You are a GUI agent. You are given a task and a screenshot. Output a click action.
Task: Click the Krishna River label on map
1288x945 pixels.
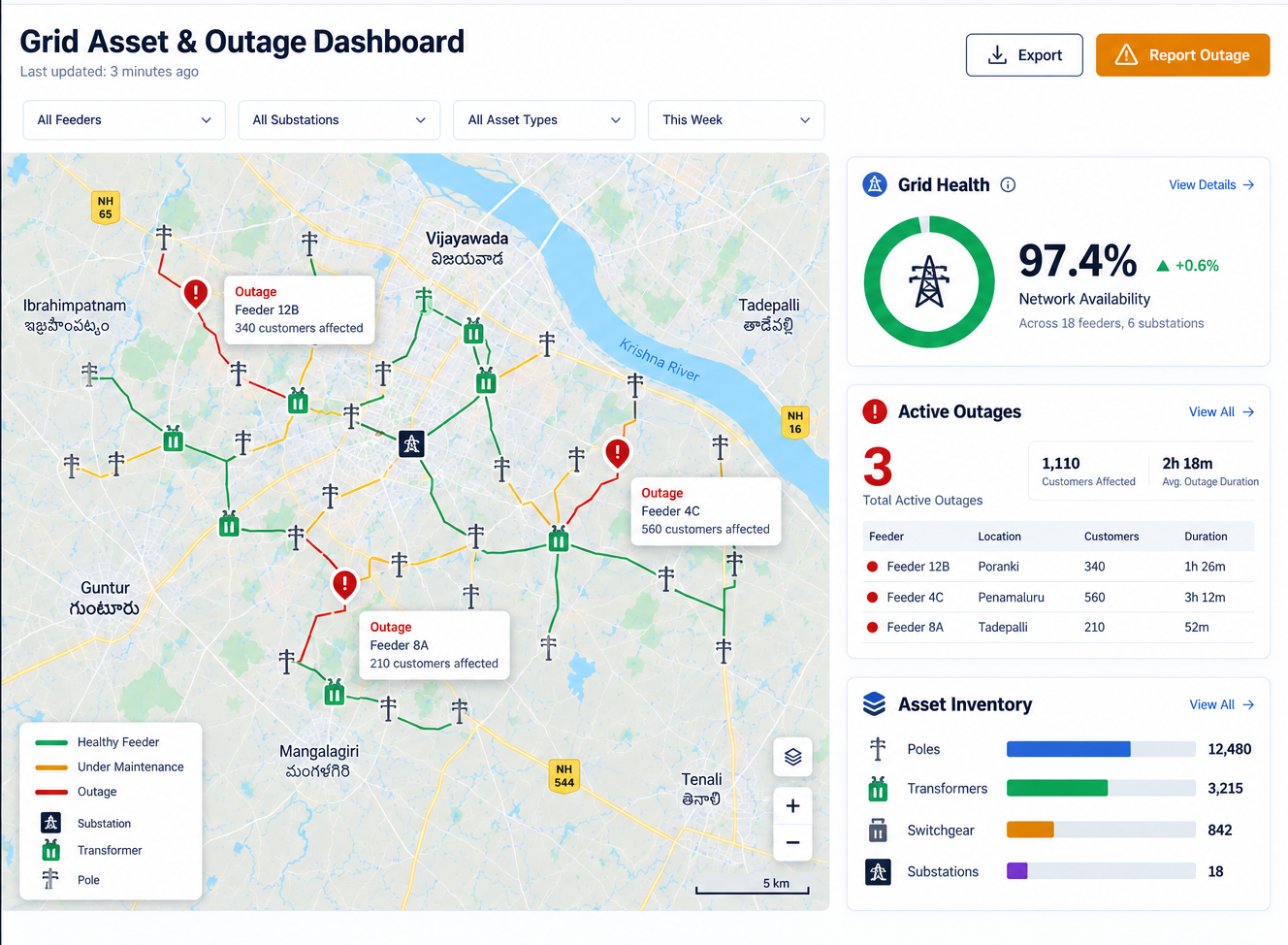[x=660, y=360]
